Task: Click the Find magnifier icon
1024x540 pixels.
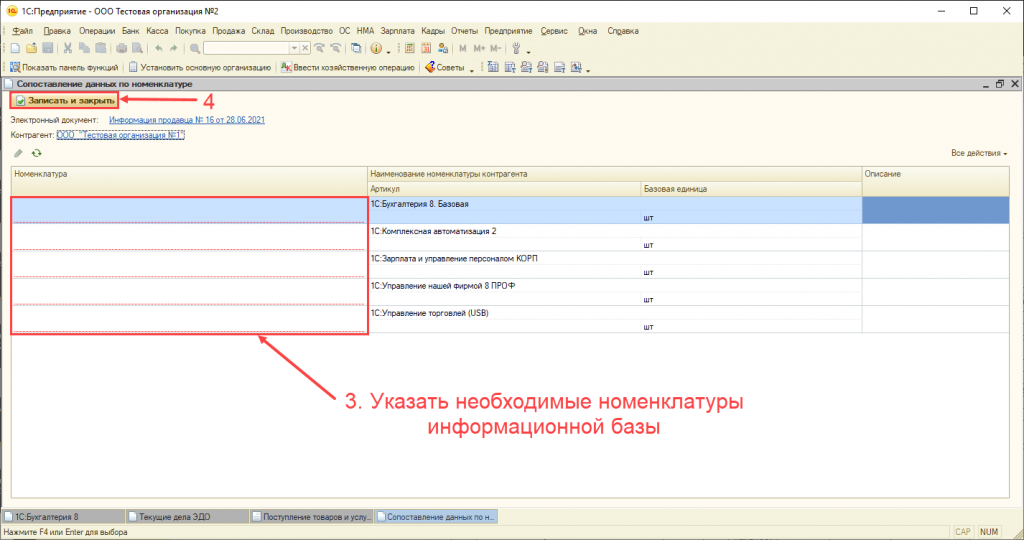Action: click(195, 48)
